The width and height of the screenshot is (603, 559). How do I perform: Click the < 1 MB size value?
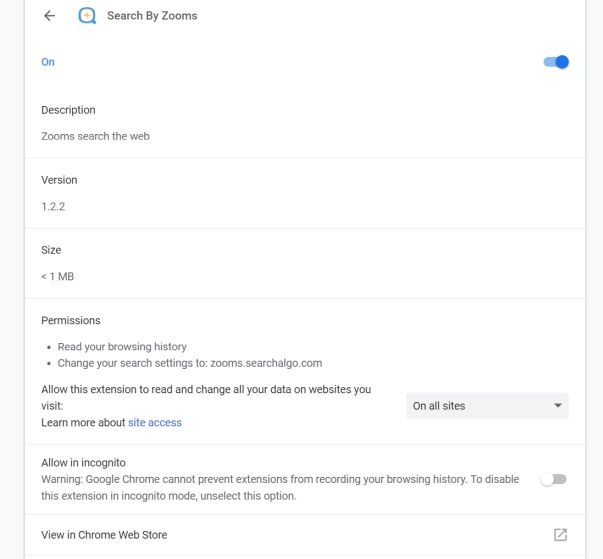(57, 276)
